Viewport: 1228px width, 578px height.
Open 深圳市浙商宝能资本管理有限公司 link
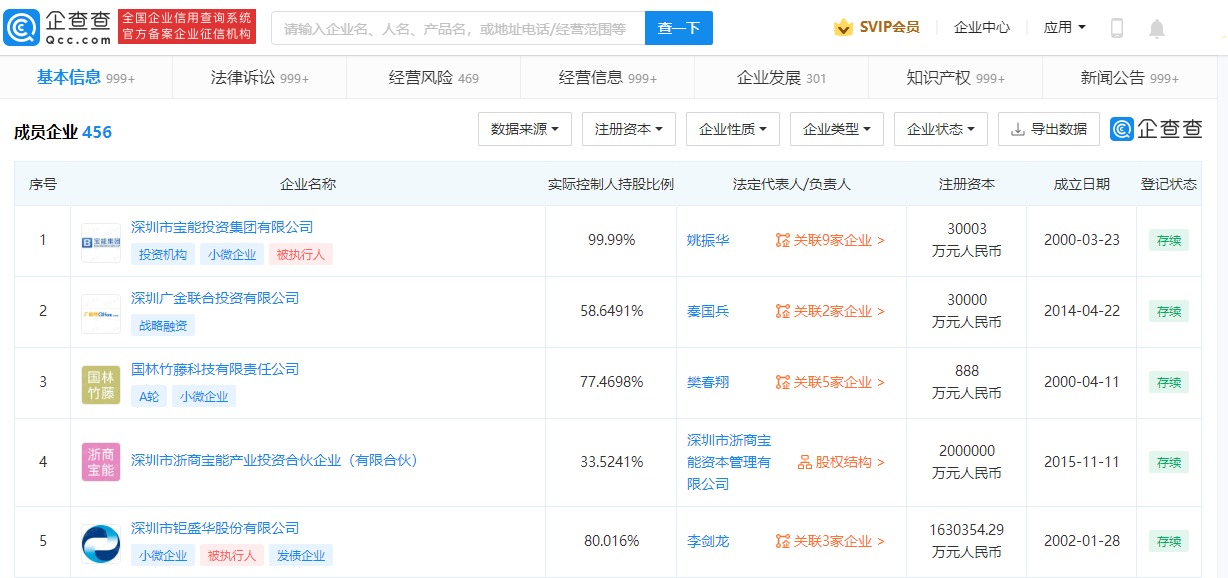pos(729,462)
